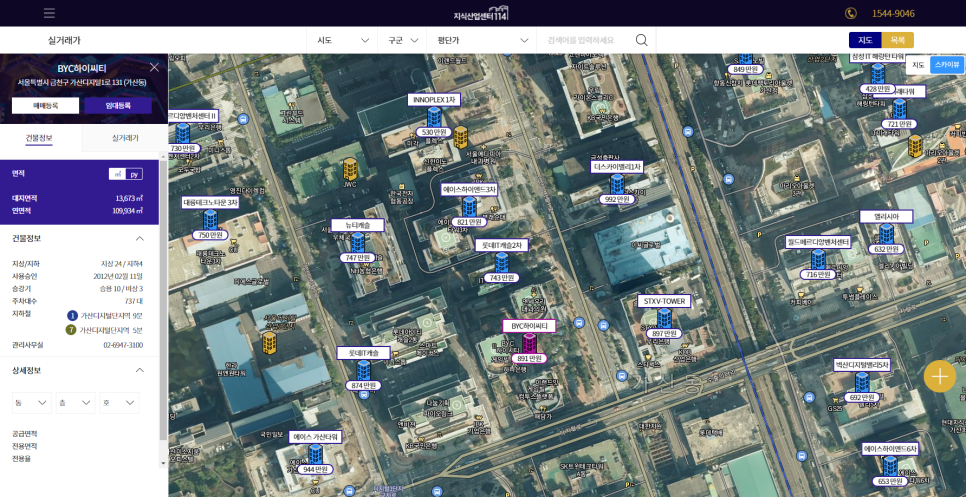Image resolution: width=966 pixels, height=497 pixels.
Task: Open the 평단가 price dropdown
Action: point(481,40)
